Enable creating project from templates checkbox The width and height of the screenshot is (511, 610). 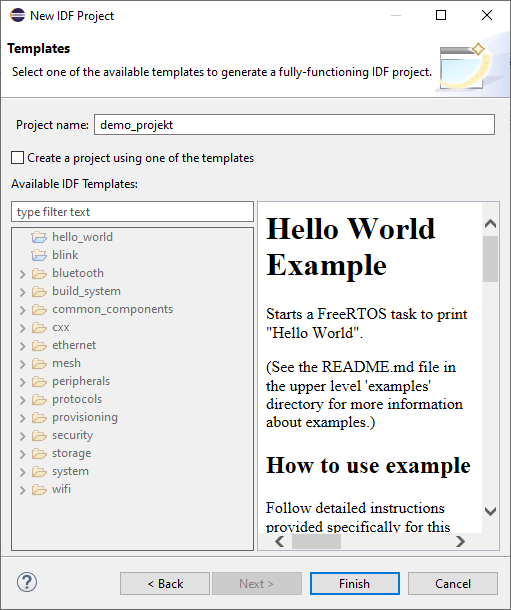18,158
